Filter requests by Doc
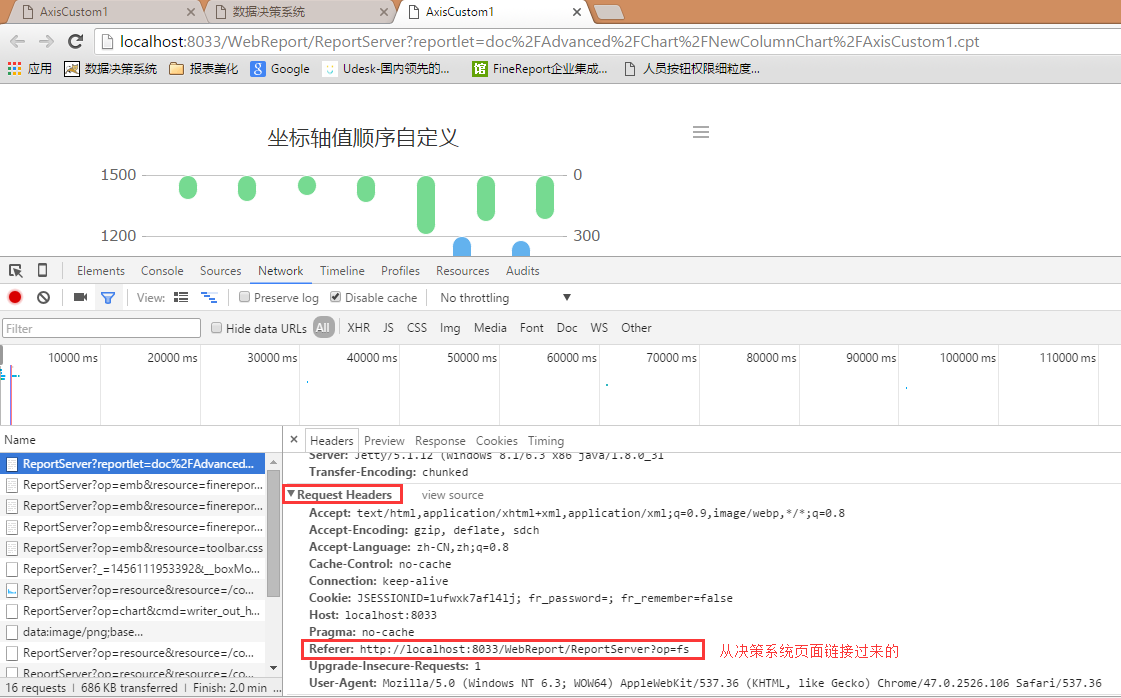The width and height of the screenshot is (1121, 698). pos(567,328)
